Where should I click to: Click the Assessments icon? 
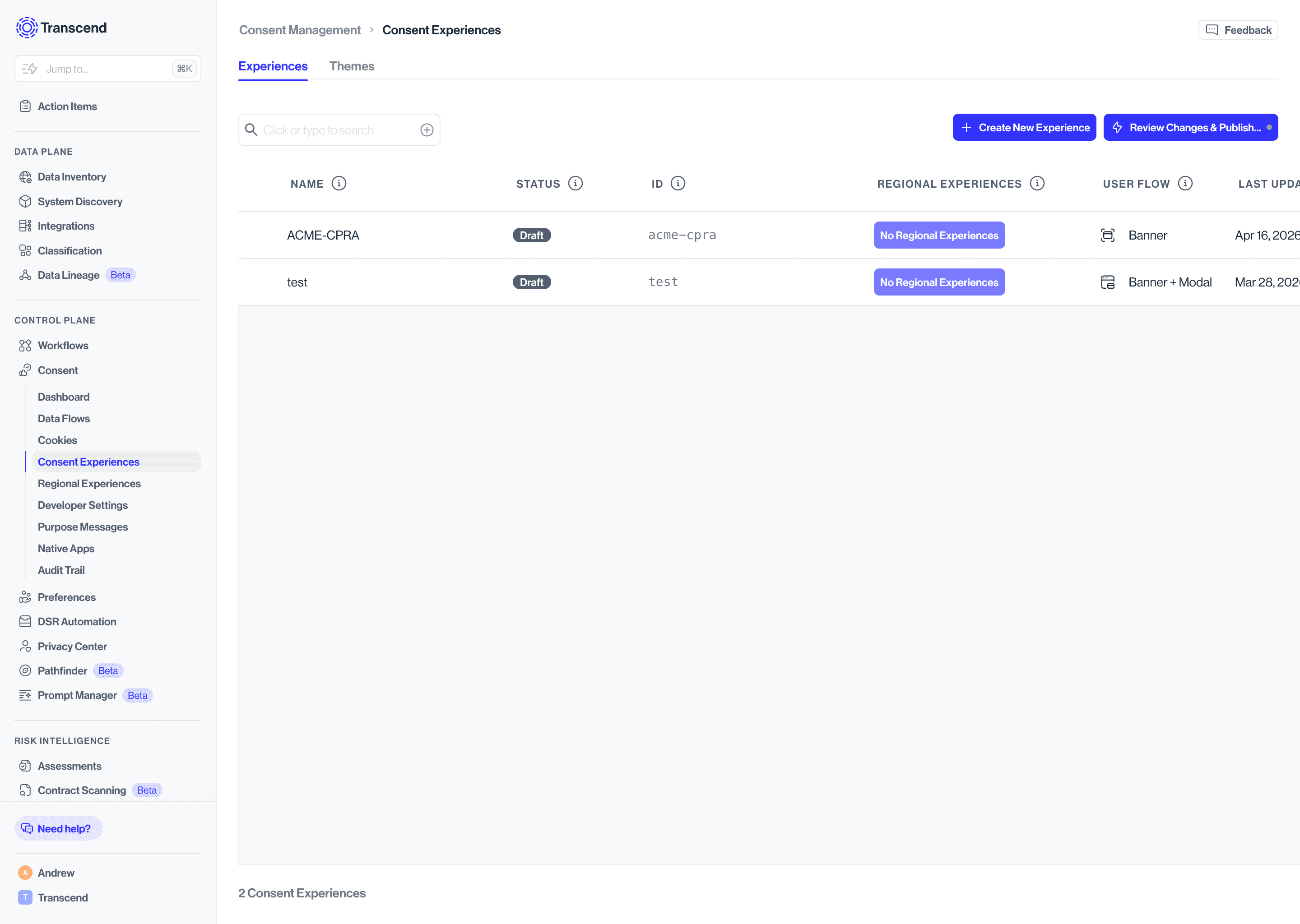25,766
